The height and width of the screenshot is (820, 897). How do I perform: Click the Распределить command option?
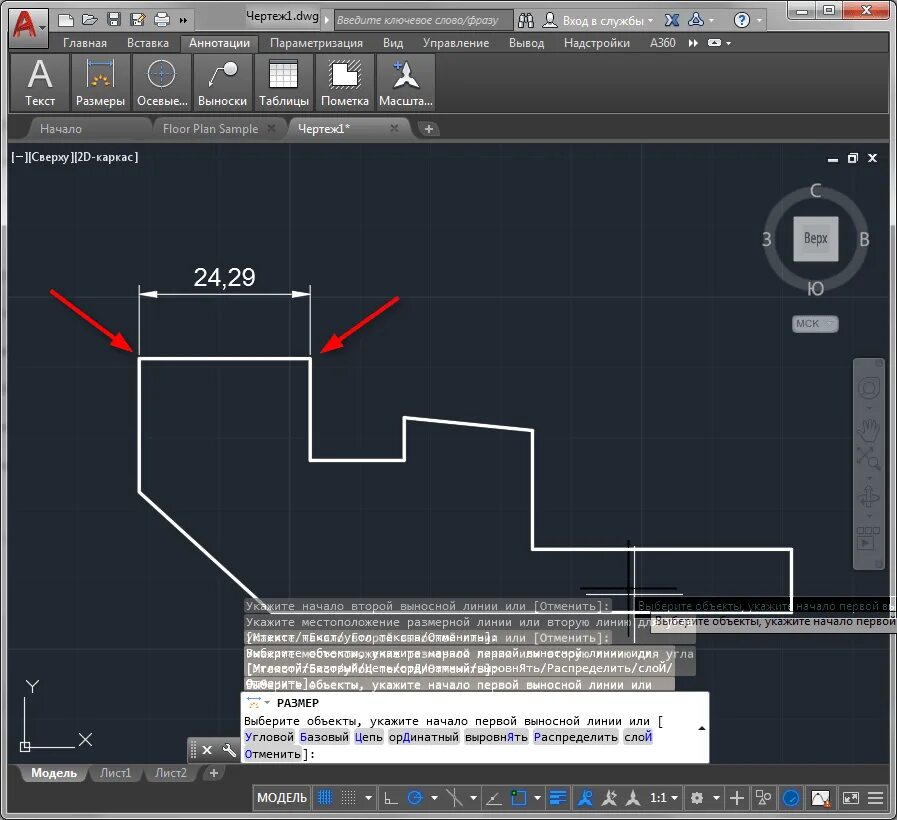point(575,737)
